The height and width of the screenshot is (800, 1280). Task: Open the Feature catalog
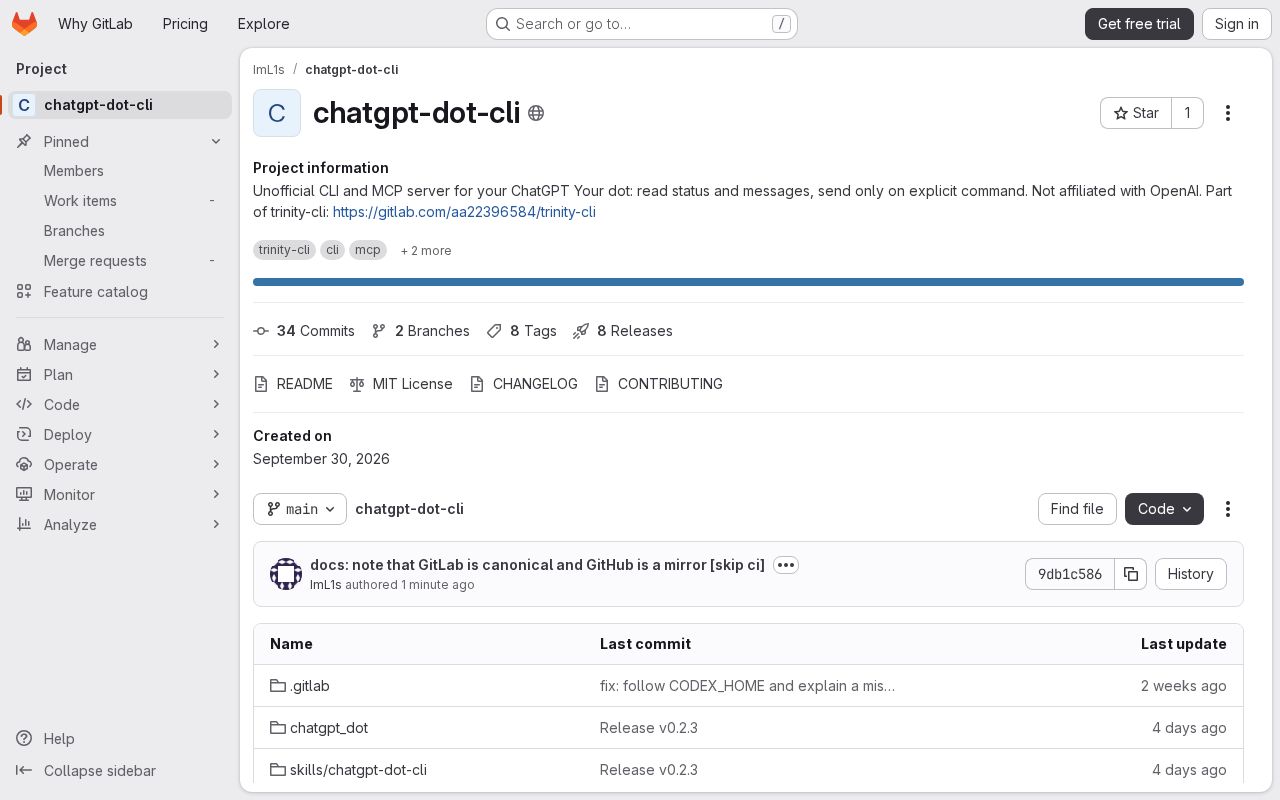tap(120, 292)
